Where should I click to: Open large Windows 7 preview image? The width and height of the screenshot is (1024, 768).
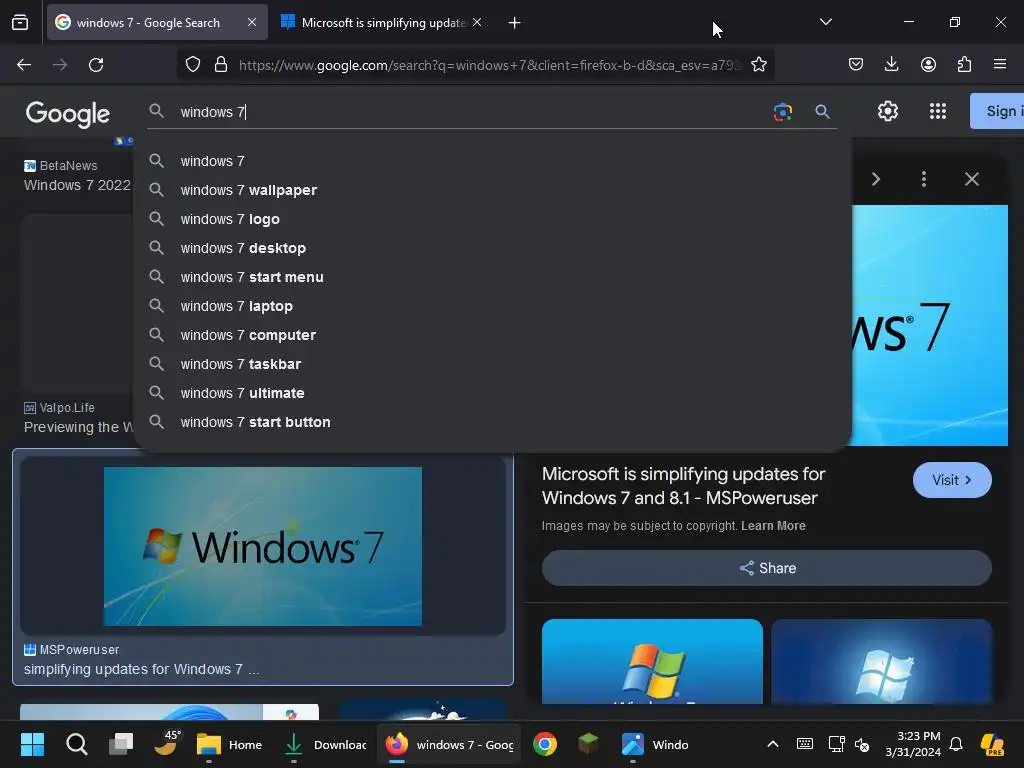coord(930,325)
